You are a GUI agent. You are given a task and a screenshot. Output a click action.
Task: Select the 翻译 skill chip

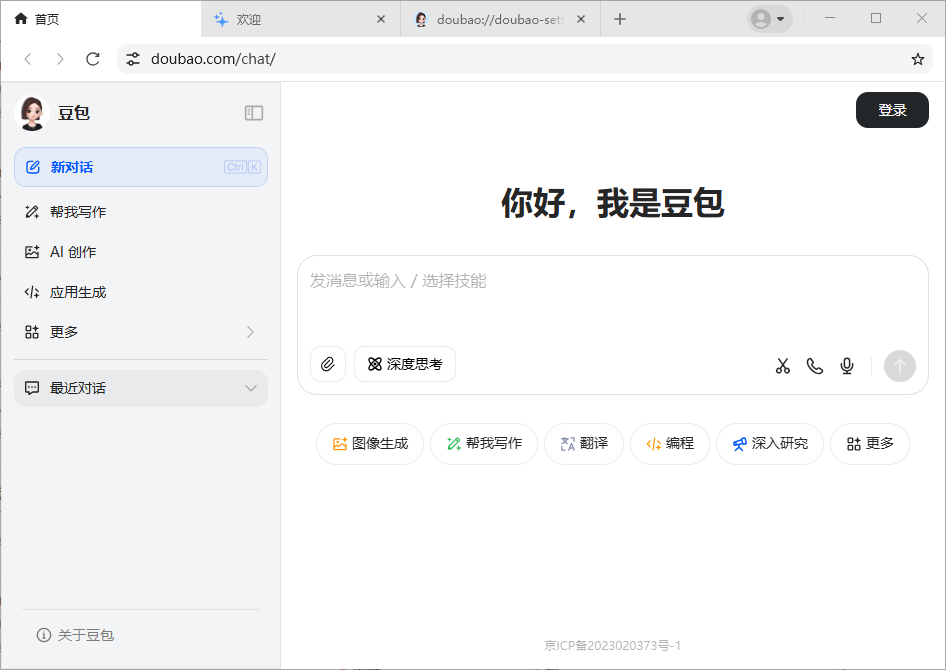(584, 444)
